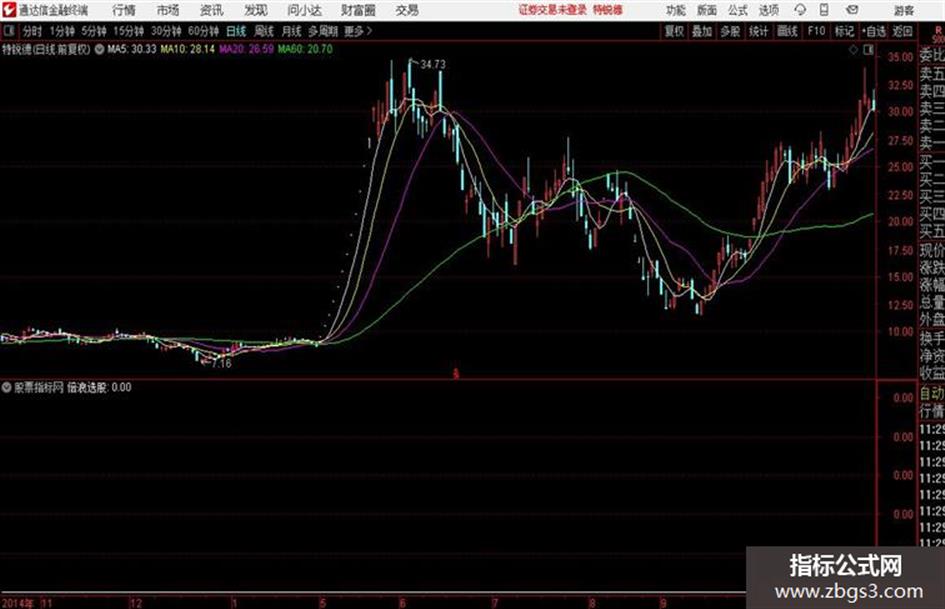Toggle the right panel icon near price axis
The height and width of the screenshot is (609, 945).
pos(868,50)
